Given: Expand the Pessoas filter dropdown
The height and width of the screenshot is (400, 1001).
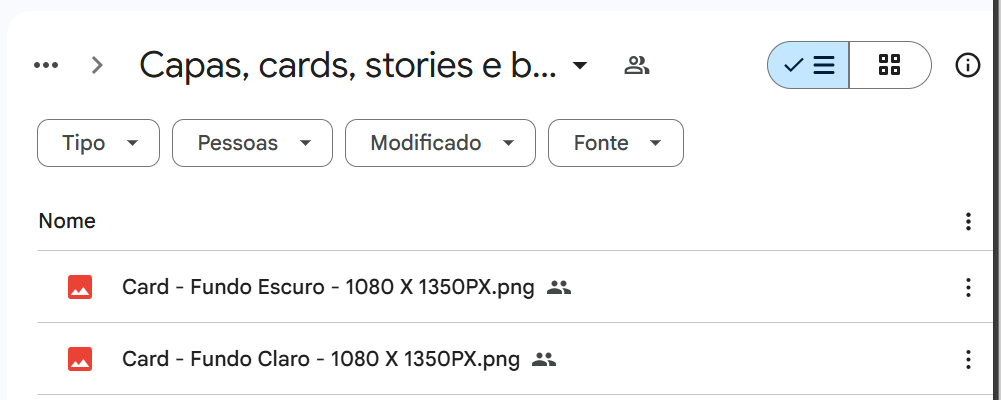Looking at the screenshot, I should pos(252,143).
